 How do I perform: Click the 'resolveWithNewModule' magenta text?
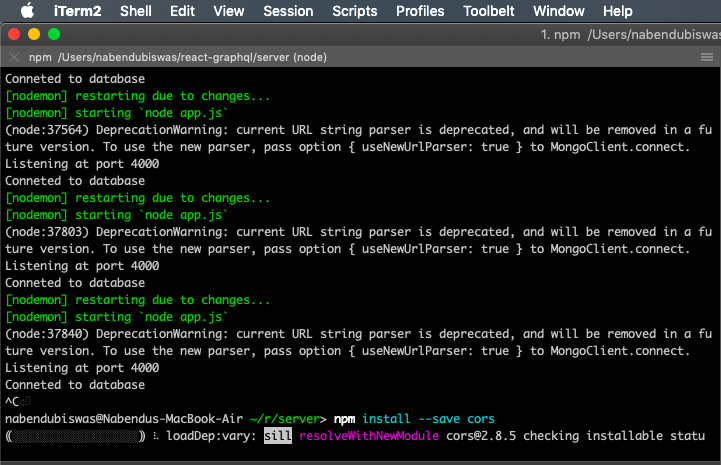pyautogui.click(x=369, y=436)
